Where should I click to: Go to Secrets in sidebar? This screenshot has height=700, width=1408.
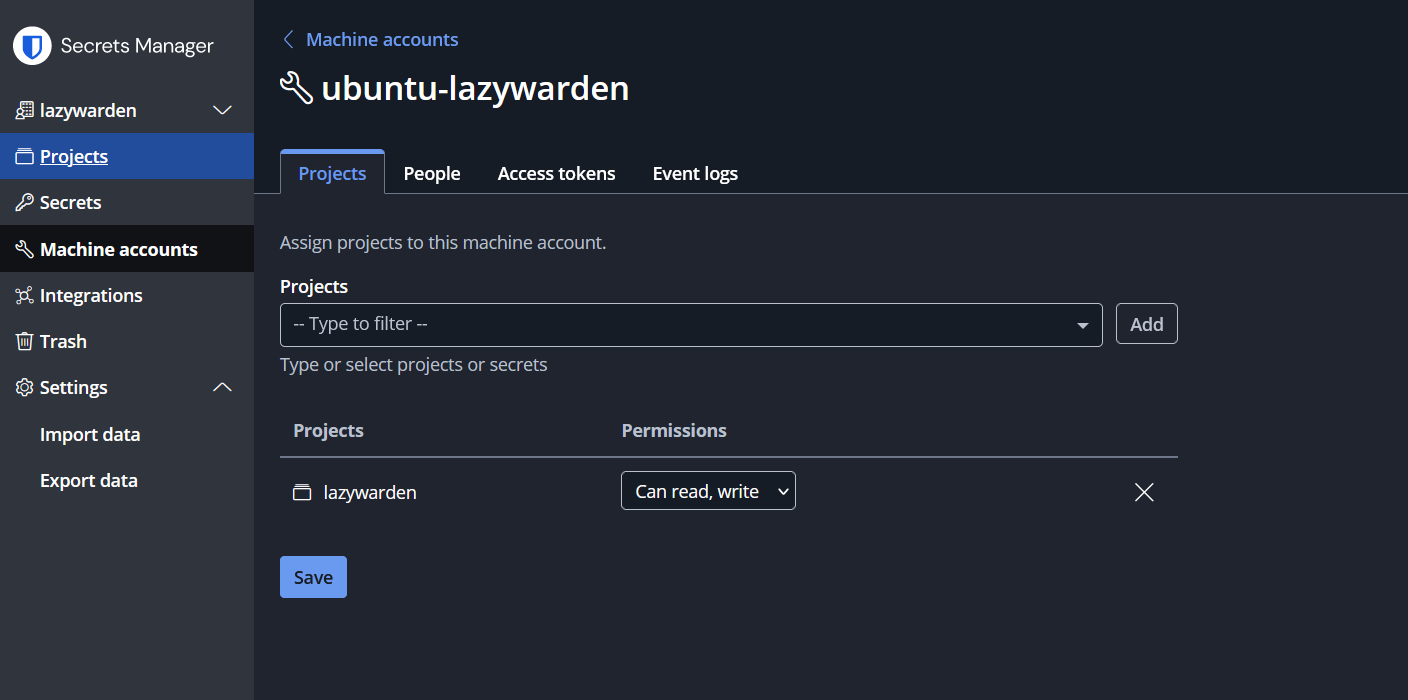pyautogui.click(x=127, y=202)
